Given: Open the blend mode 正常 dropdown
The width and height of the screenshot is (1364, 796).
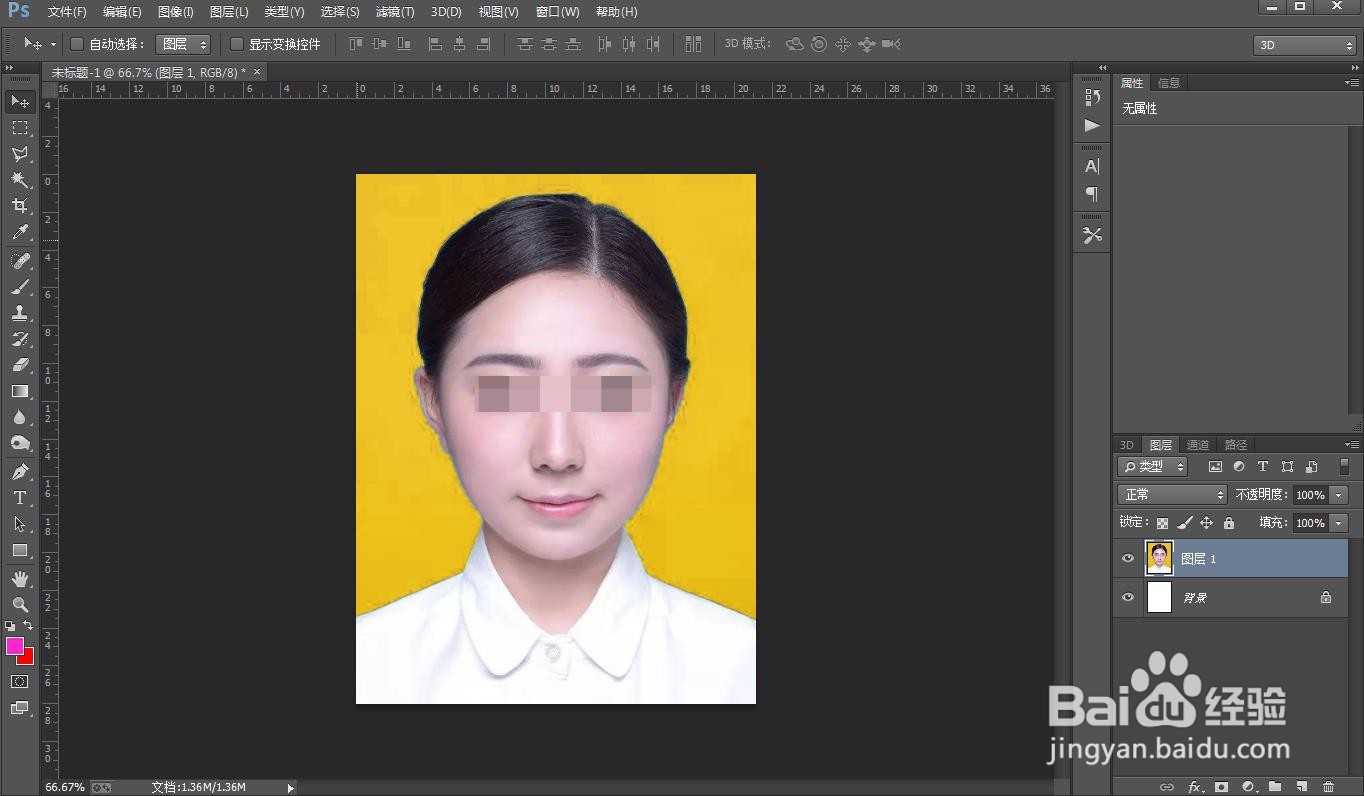Looking at the screenshot, I should click(x=1172, y=495).
